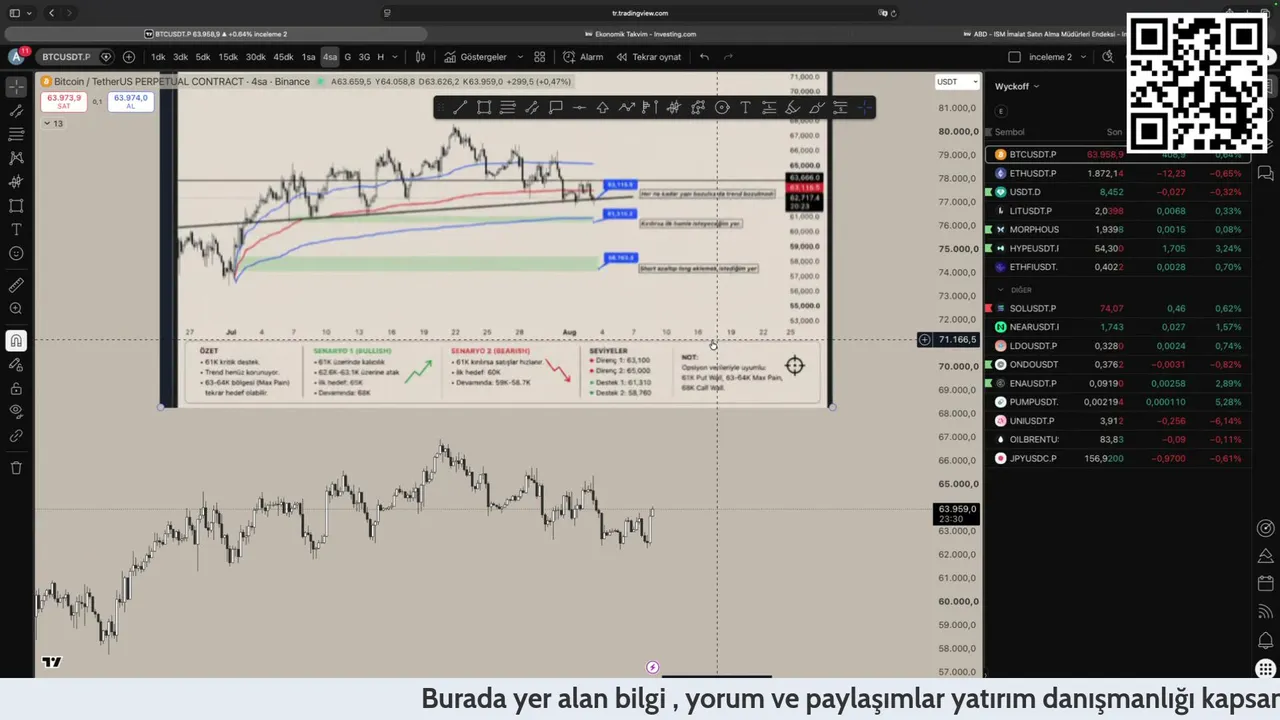Open the geometric shapes tool in left sidebar
The height and width of the screenshot is (720, 1280).
click(16, 206)
